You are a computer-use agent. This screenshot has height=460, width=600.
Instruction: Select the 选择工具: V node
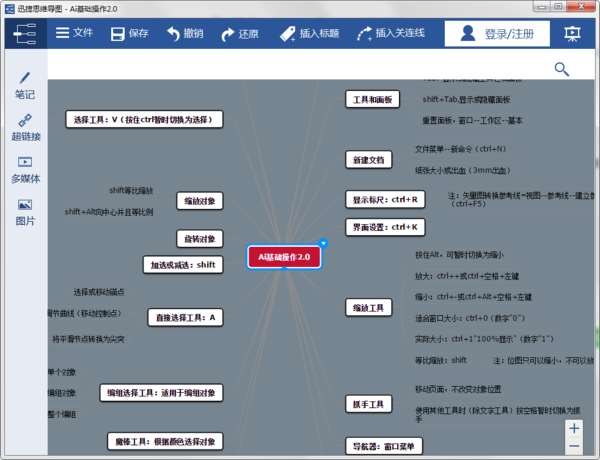click(x=144, y=119)
